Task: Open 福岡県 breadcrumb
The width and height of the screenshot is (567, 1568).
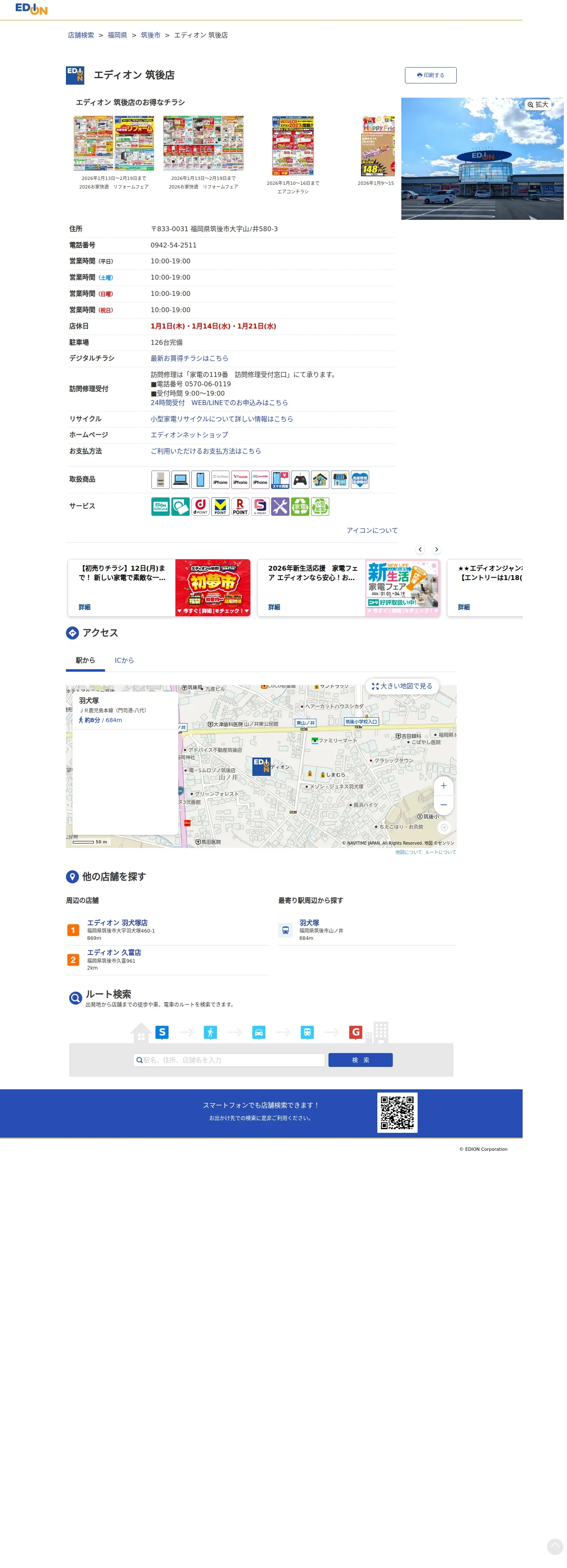Action: 117,35
